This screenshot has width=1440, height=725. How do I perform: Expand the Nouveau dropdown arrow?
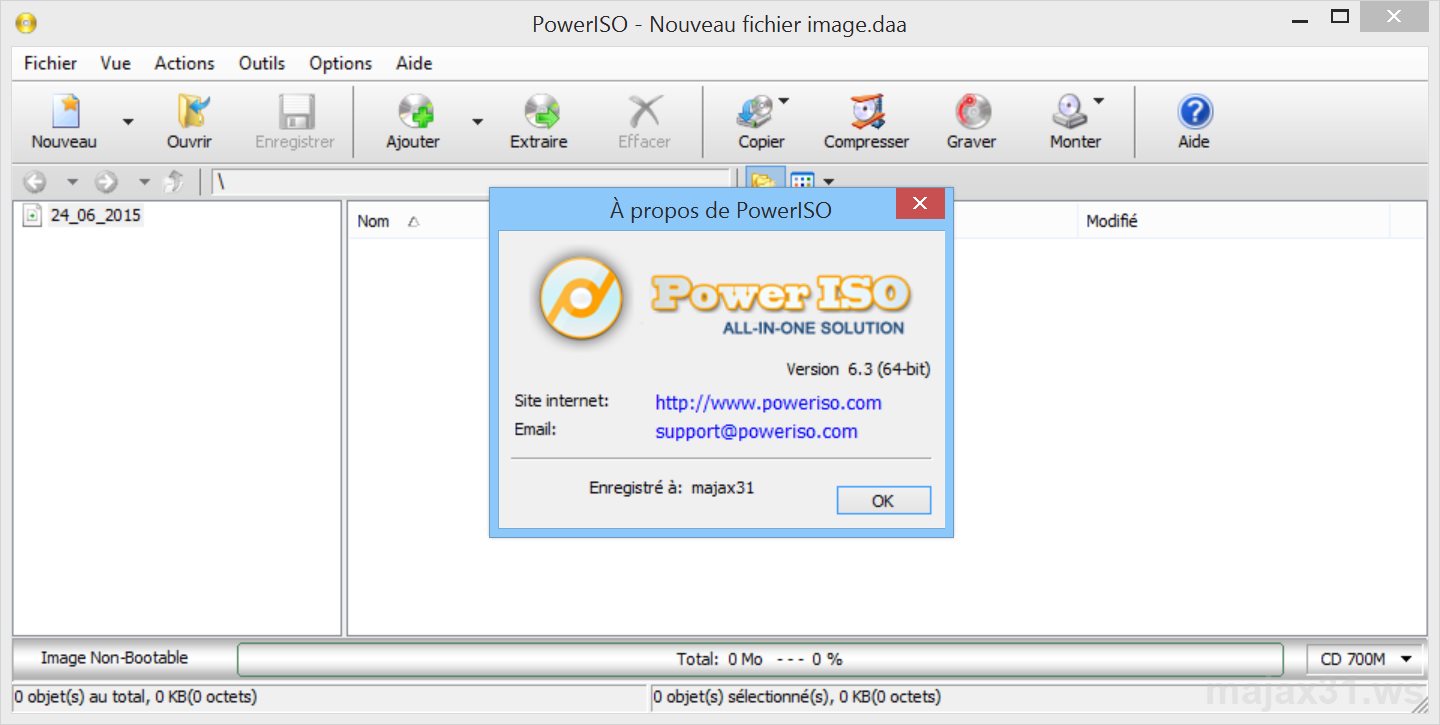pyautogui.click(x=127, y=122)
